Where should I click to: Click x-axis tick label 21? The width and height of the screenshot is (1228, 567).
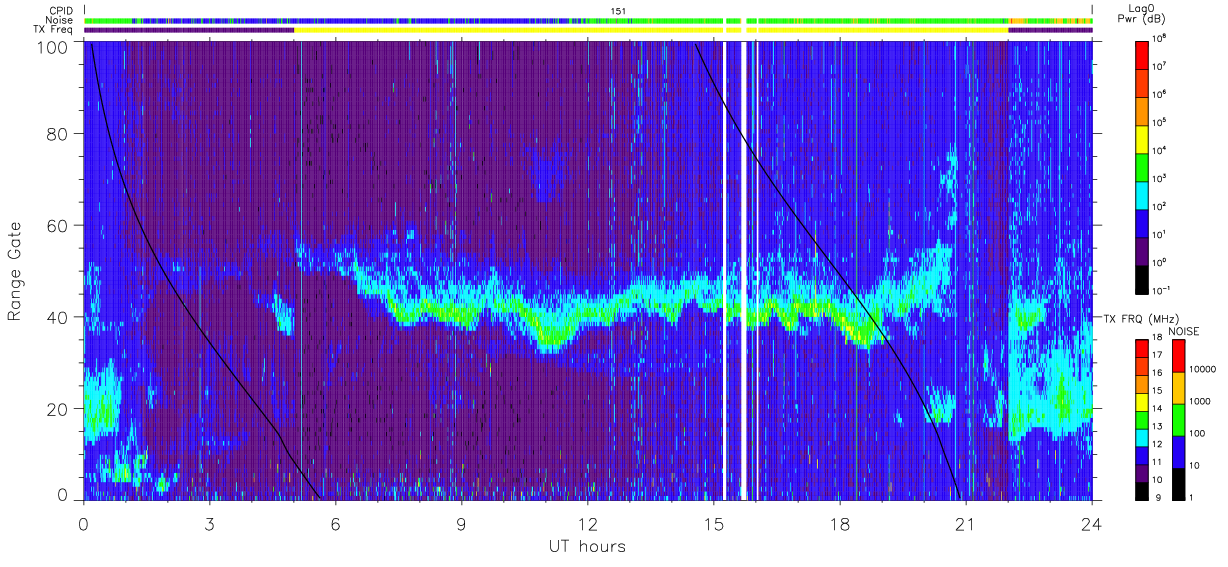(966, 523)
